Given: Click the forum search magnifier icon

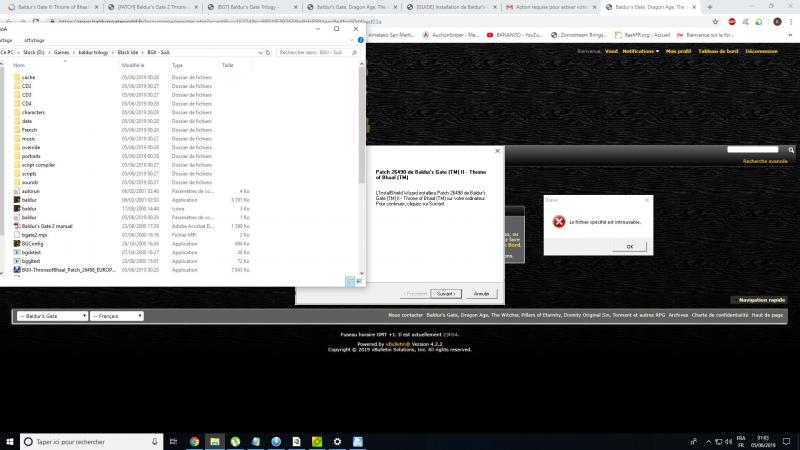Looking at the screenshot, I should [791, 150].
